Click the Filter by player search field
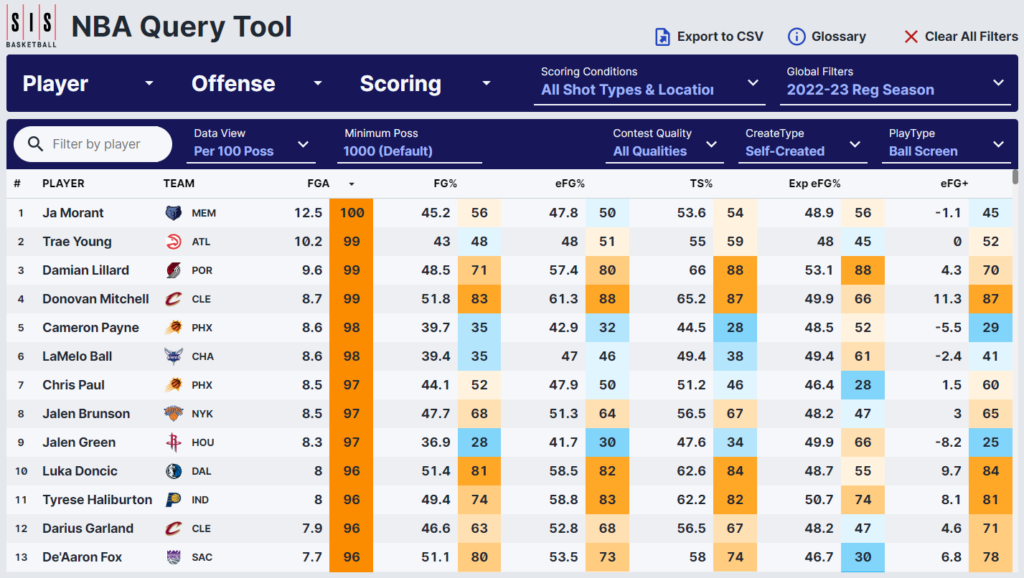This screenshot has height=578, width=1024. click(x=93, y=144)
